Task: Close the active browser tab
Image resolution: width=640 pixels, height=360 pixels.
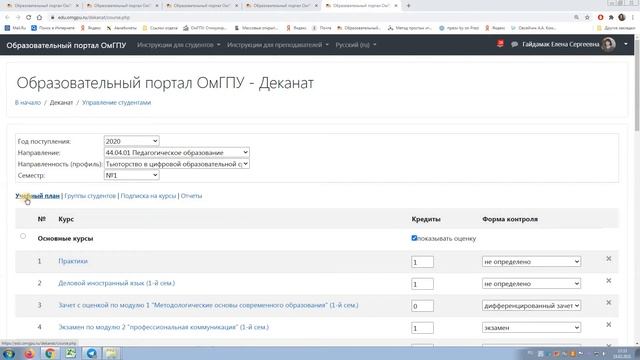Action: (x=396, y=6)
